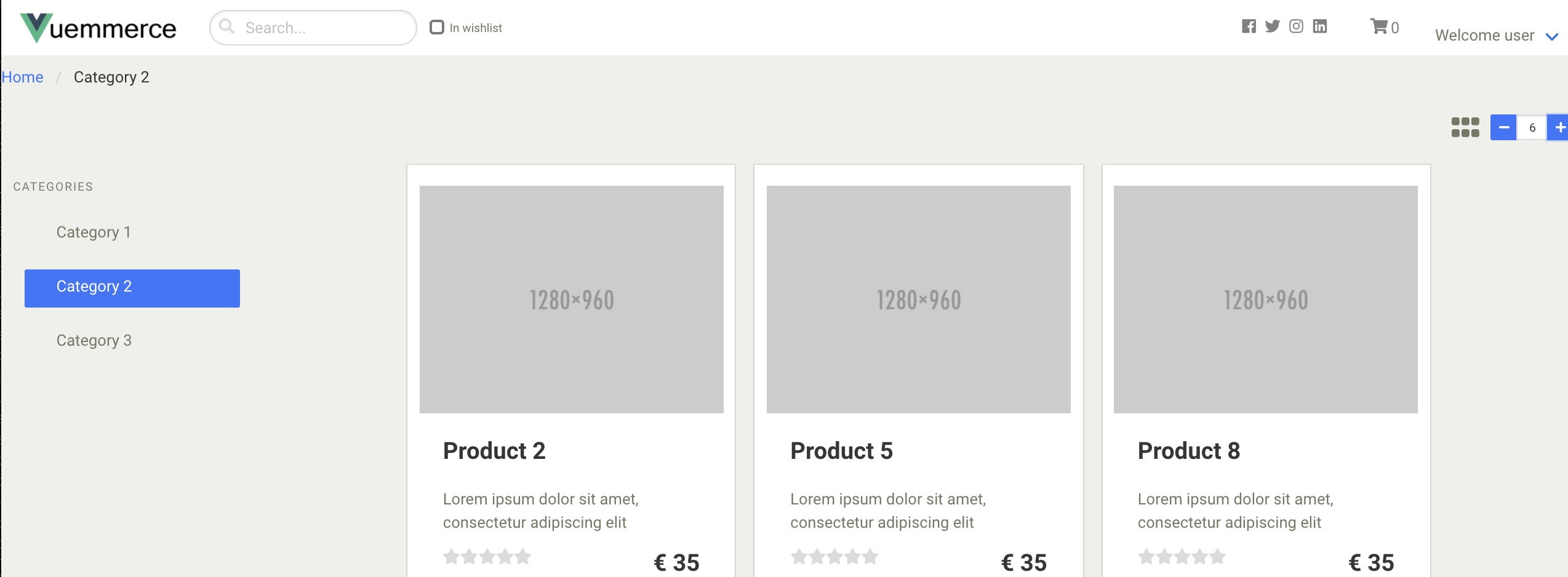This screenshot has width=1568, height=577.
Task: Click the Vuemmerce logo
Action: pos(98,28)
